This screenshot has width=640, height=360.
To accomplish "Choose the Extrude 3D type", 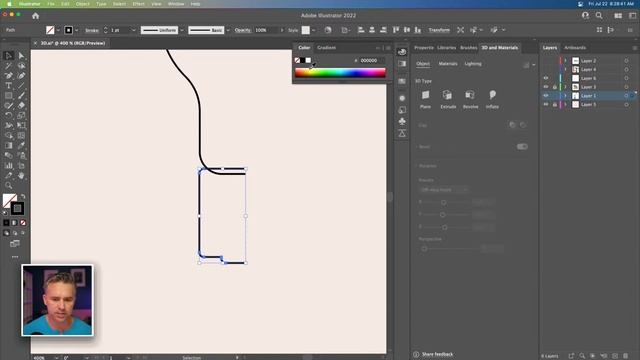I will 448,99.
